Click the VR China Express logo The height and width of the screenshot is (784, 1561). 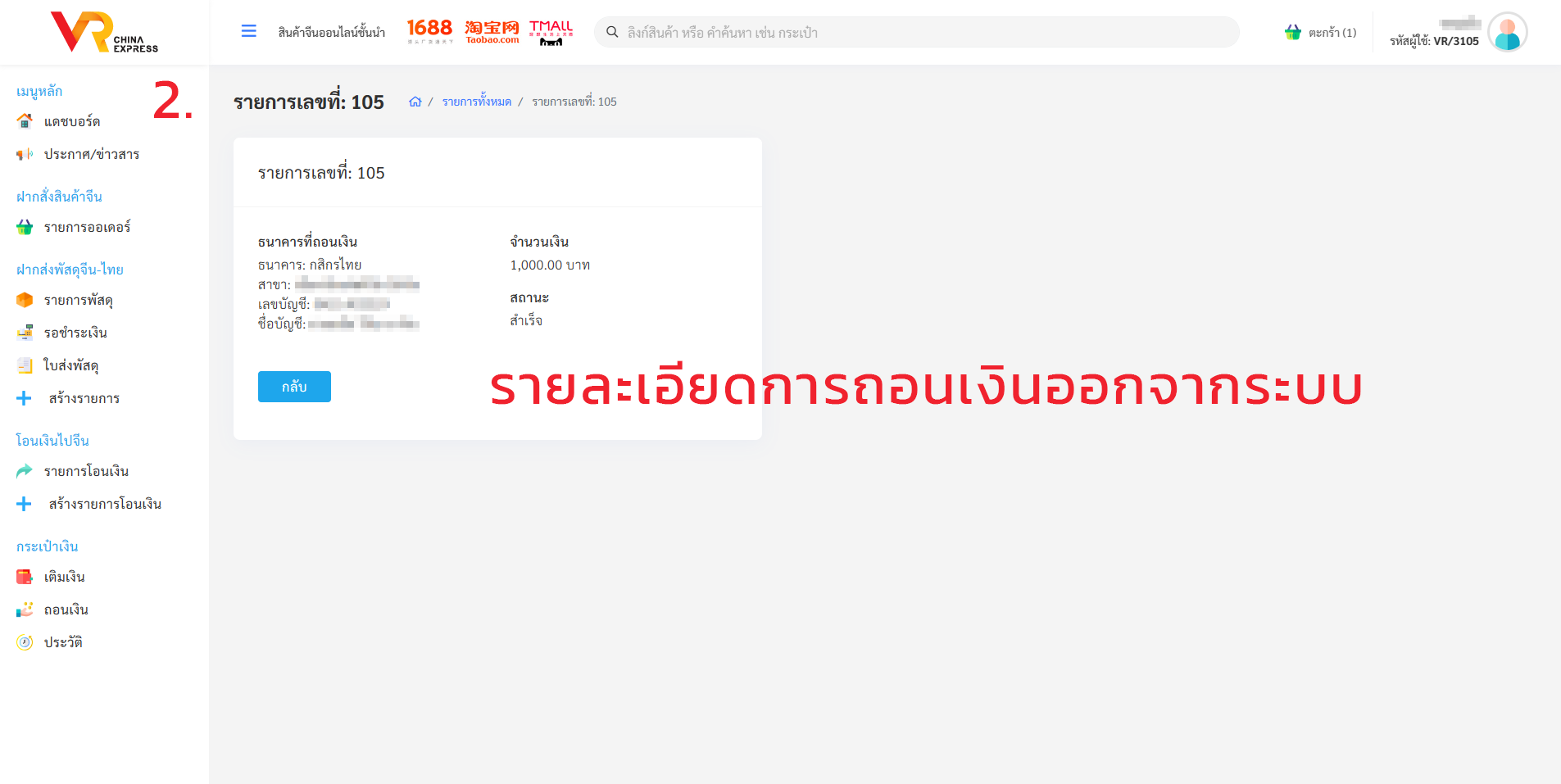pos(104,32)
